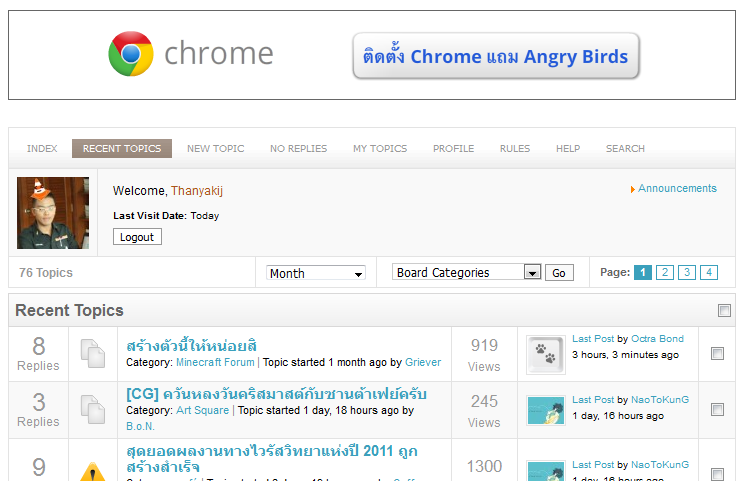Tick the checkbox for the 919-views topic
Viewport: 751px width, 481px height.
(x=717, y=354)
